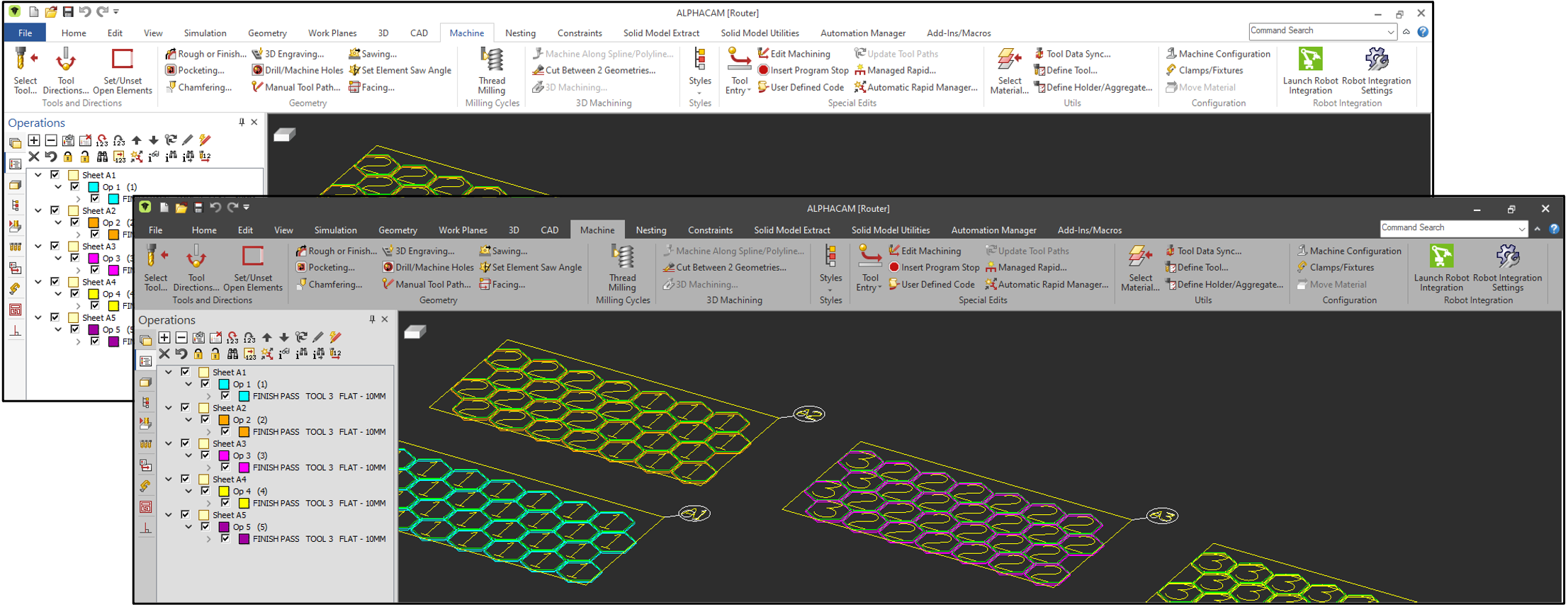The width and height of the screenshot is (1568, 607).
Task: Open Styles dropdown in front window ribbon
Action: pos(830,273)
